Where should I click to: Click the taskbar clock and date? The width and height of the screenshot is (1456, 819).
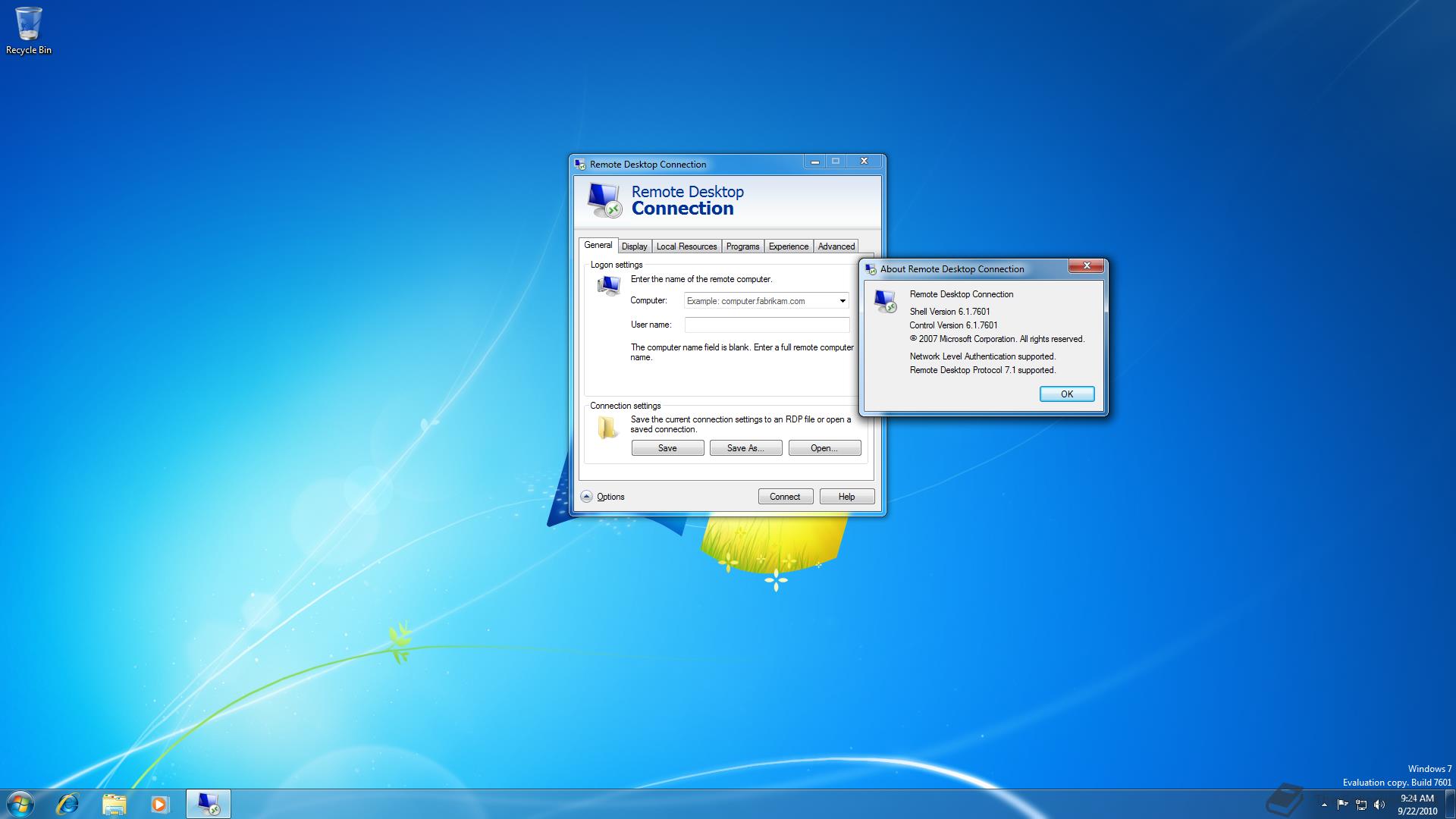(x=1417, y=805)
